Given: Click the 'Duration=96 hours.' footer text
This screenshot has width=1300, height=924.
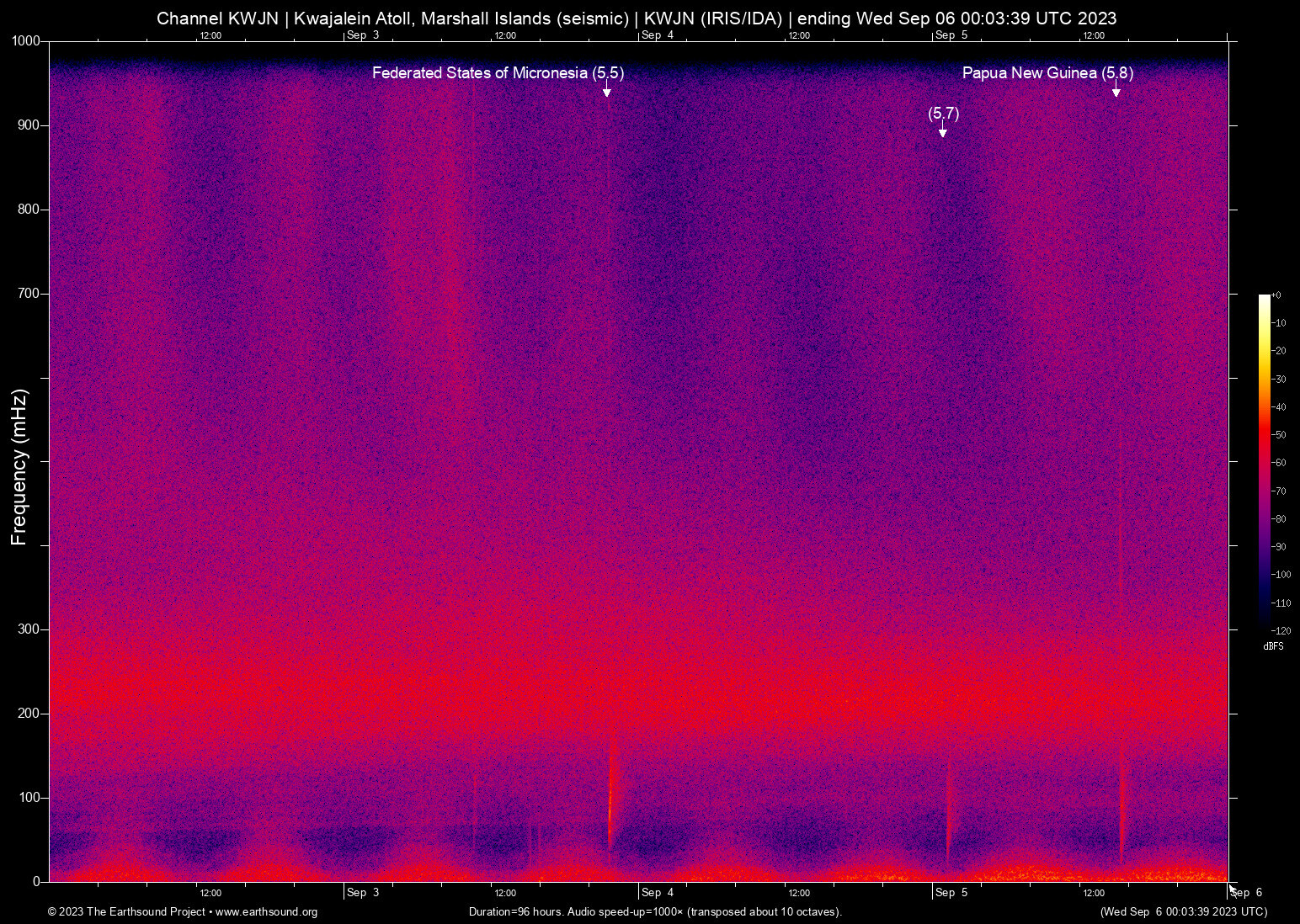Looking at the screenshot, I should (x=516, y=912).
